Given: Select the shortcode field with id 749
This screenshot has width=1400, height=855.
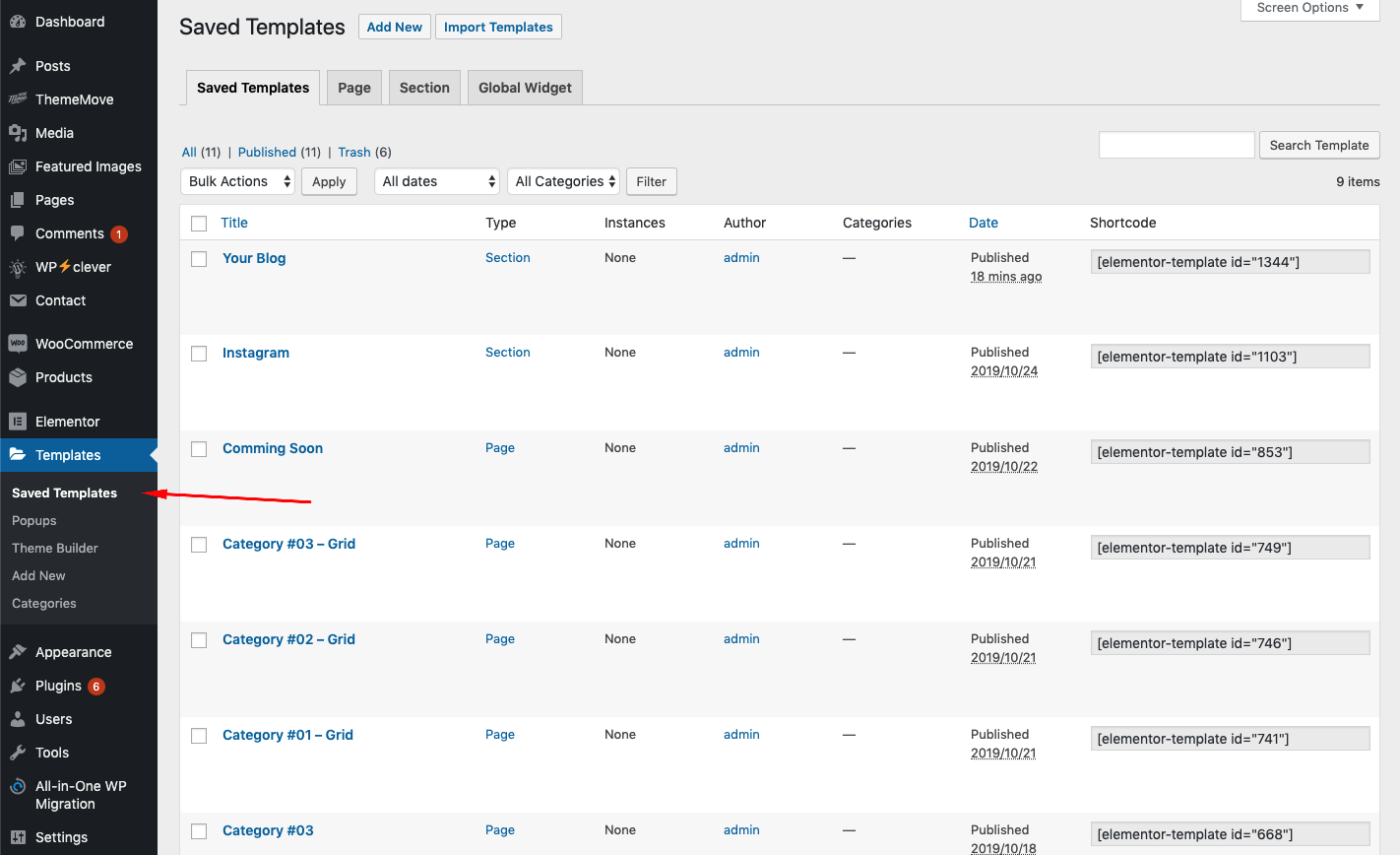Looking at the screenshot, I should (1231, 548).
